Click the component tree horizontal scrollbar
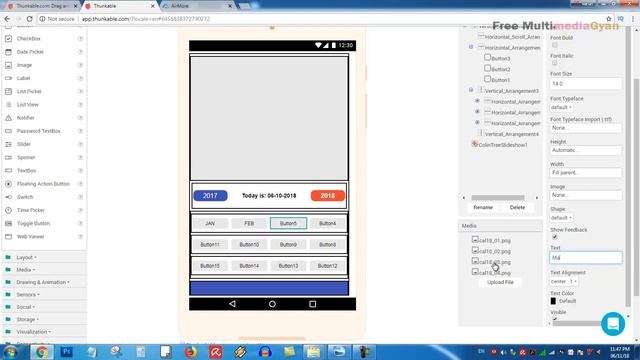 [498, 198]
